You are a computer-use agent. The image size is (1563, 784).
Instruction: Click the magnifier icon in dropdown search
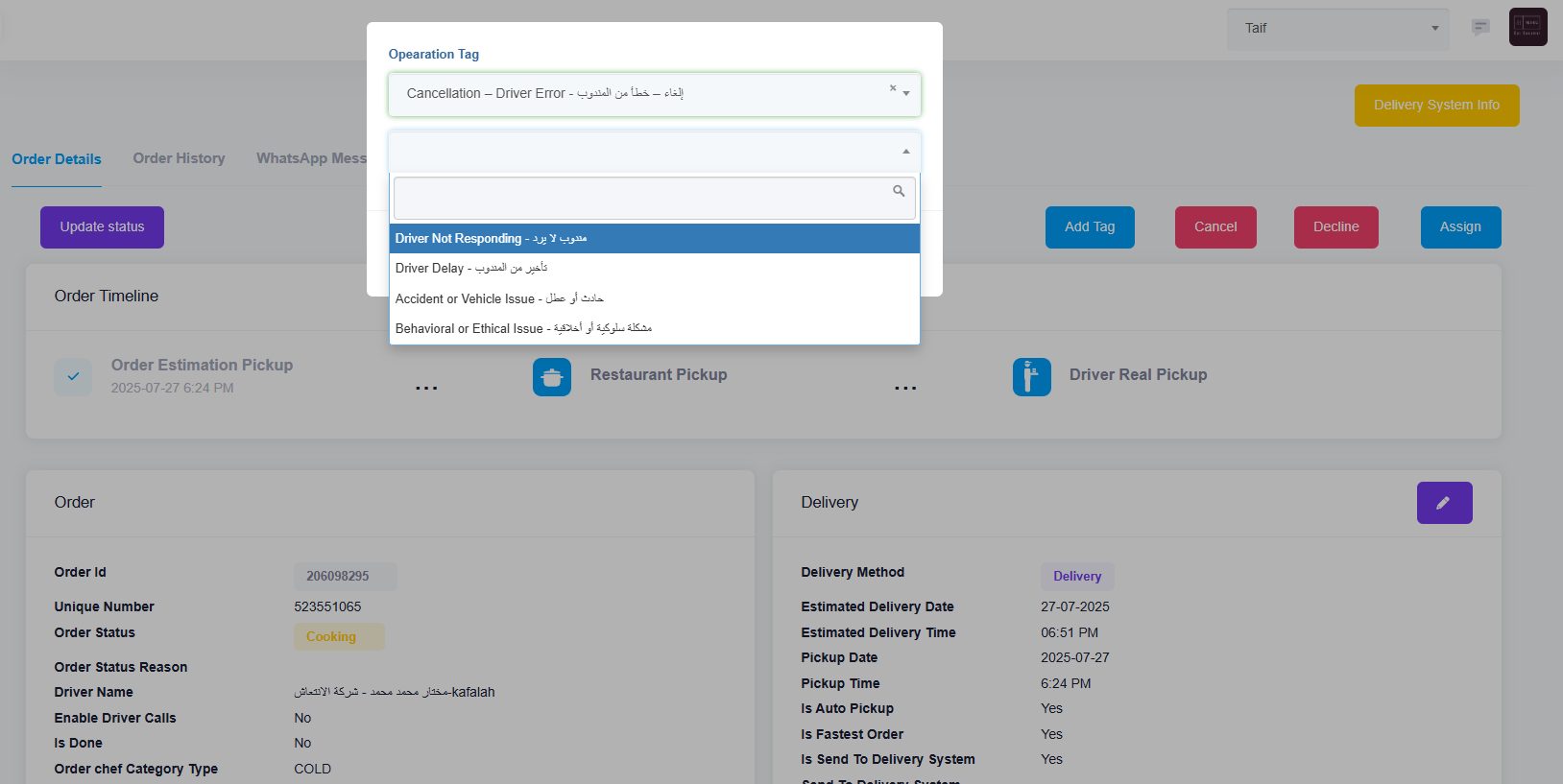[x=899, y=191]
